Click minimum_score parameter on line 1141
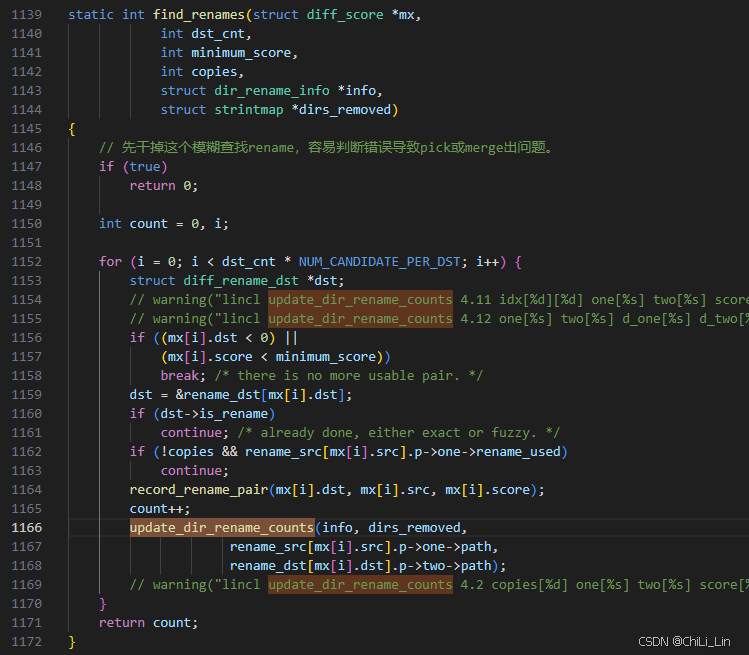Image resolution: width=749 pixels, height=655 pixels. coord(241,53)
